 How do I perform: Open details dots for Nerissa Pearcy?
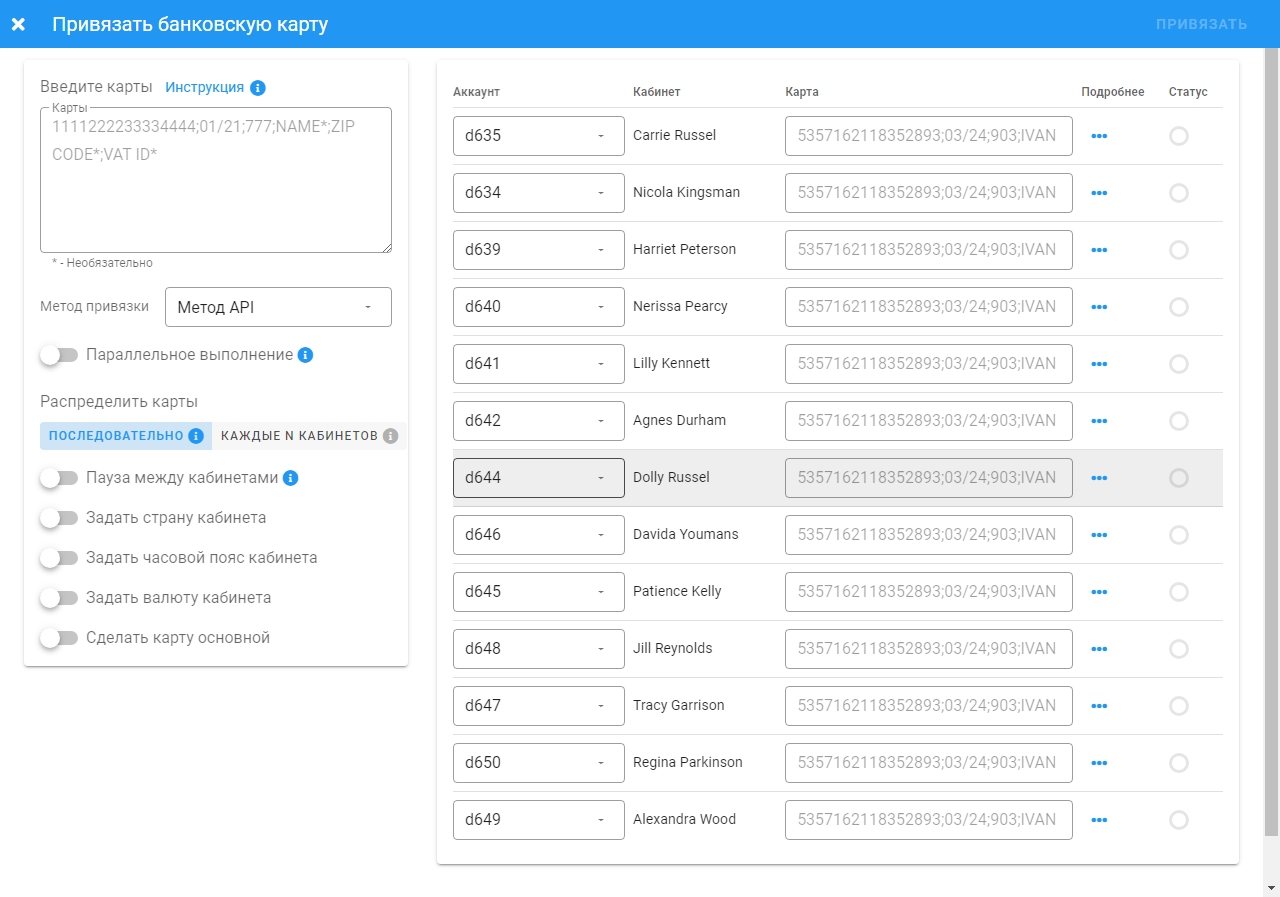pos(1100,307)
